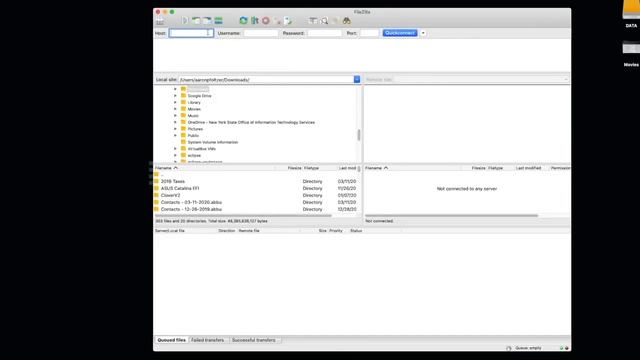Image resolution: width=640 pixels, height=360 pixels.
Task: Click the remote Permissions column header
Action: 560,168
